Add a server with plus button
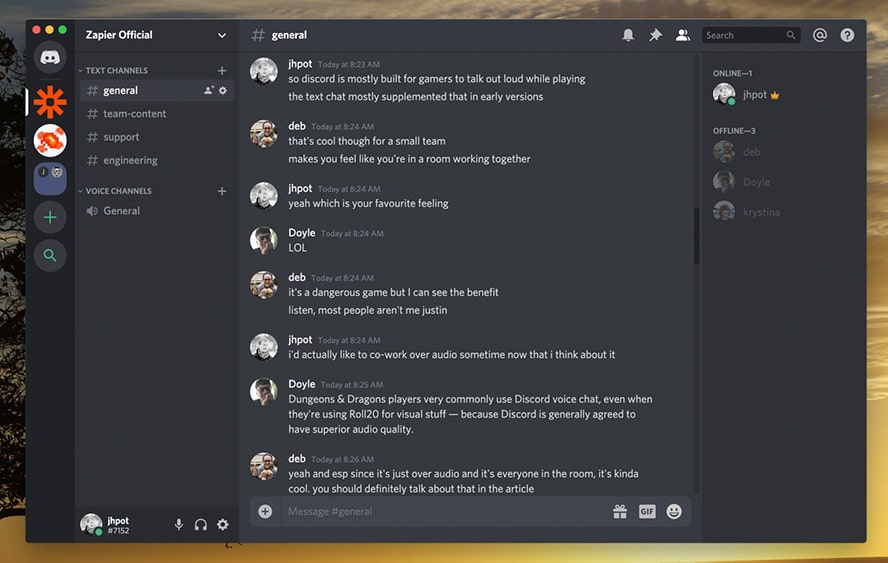The image size is (888, 563). [50, 217]
